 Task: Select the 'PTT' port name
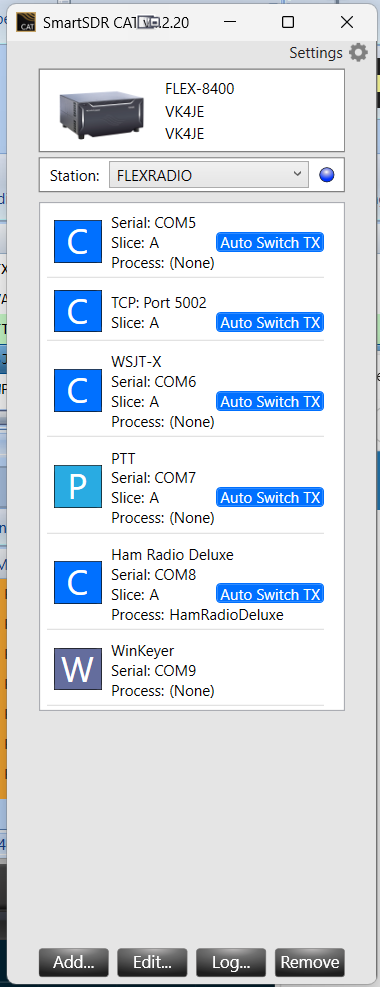pyautogui.click(x=123, y=458)
